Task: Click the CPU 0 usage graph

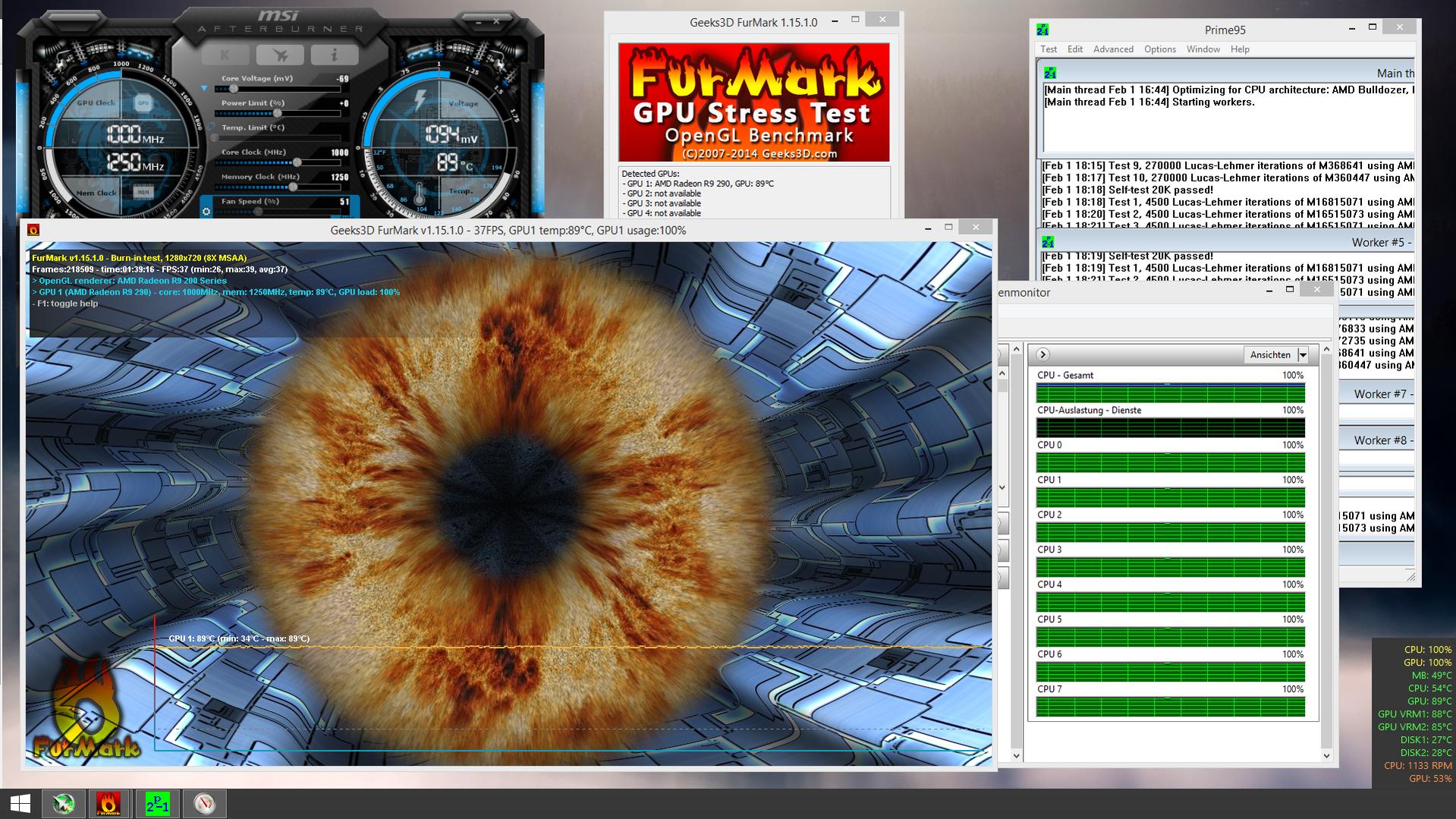Action: click(x=1171, y=462)
